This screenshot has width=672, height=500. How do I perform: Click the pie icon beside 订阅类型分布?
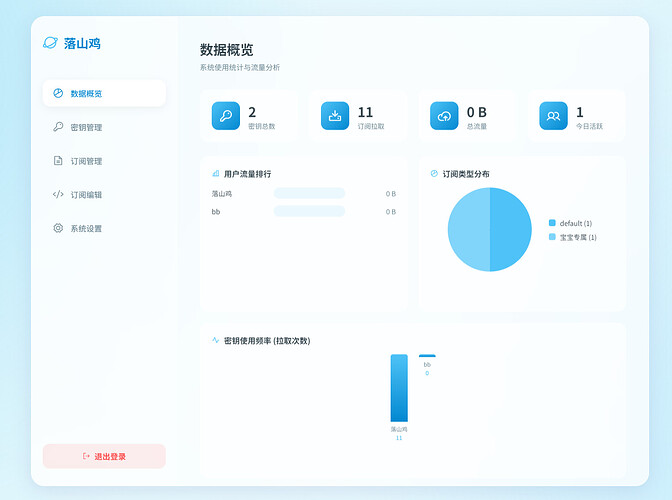click(434, 174)
